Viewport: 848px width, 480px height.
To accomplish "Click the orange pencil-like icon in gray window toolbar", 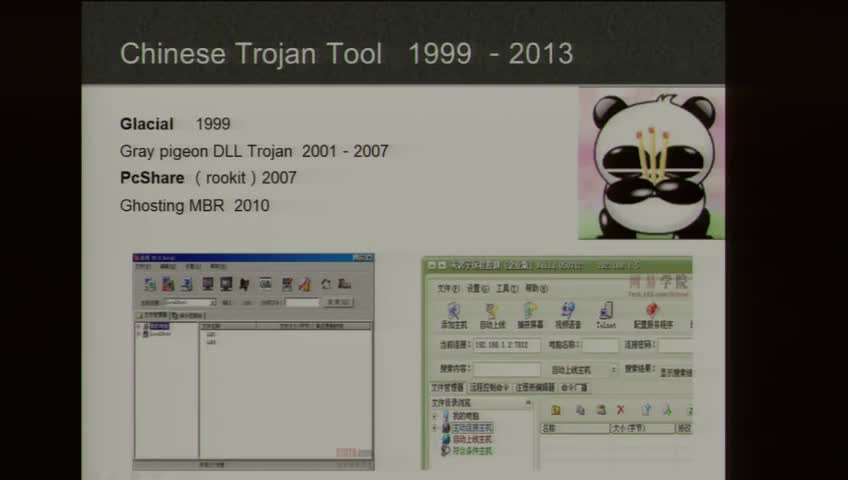I will coord(305,284).
